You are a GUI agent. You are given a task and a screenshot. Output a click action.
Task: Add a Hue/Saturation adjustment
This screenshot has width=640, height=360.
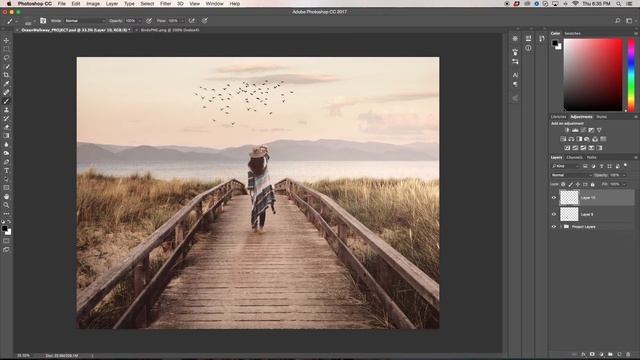(x=563, y=139)
